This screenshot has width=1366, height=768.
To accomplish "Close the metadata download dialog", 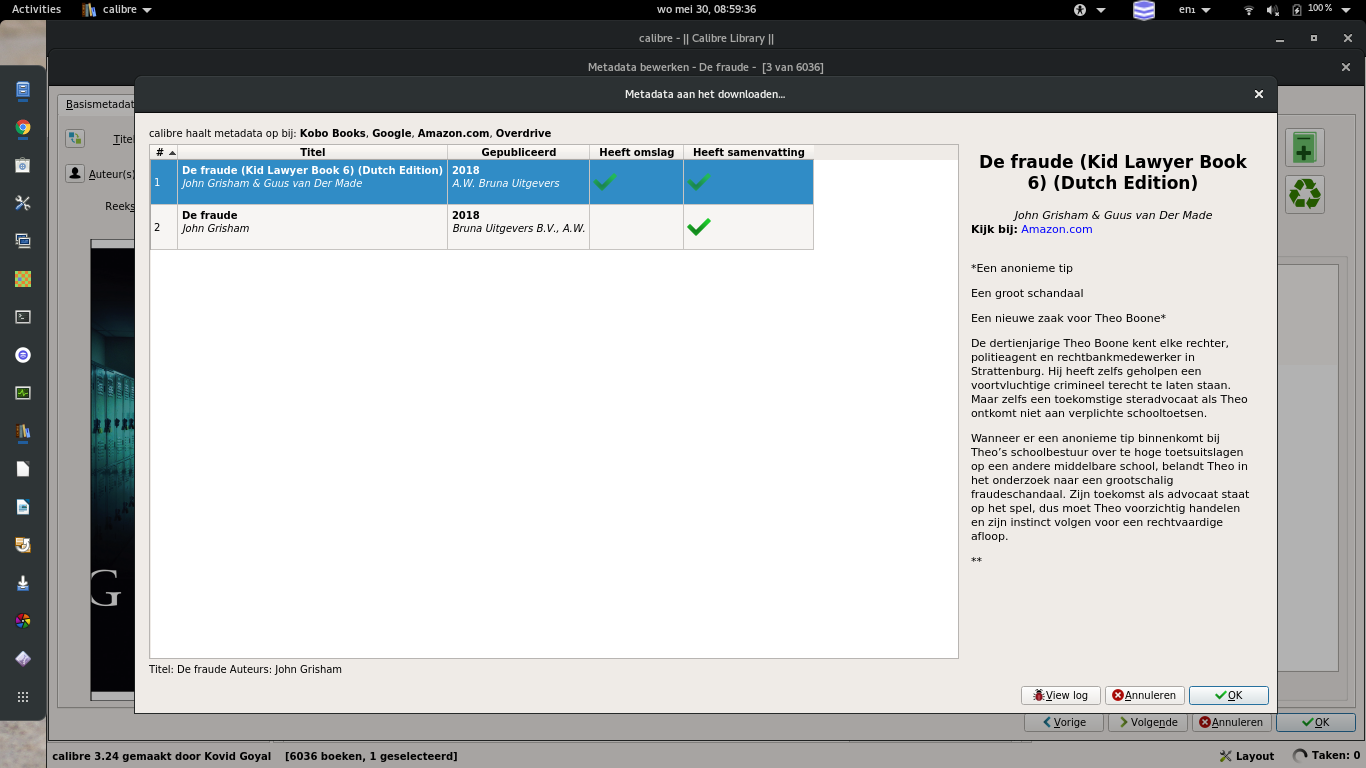I will point(1259,94).
